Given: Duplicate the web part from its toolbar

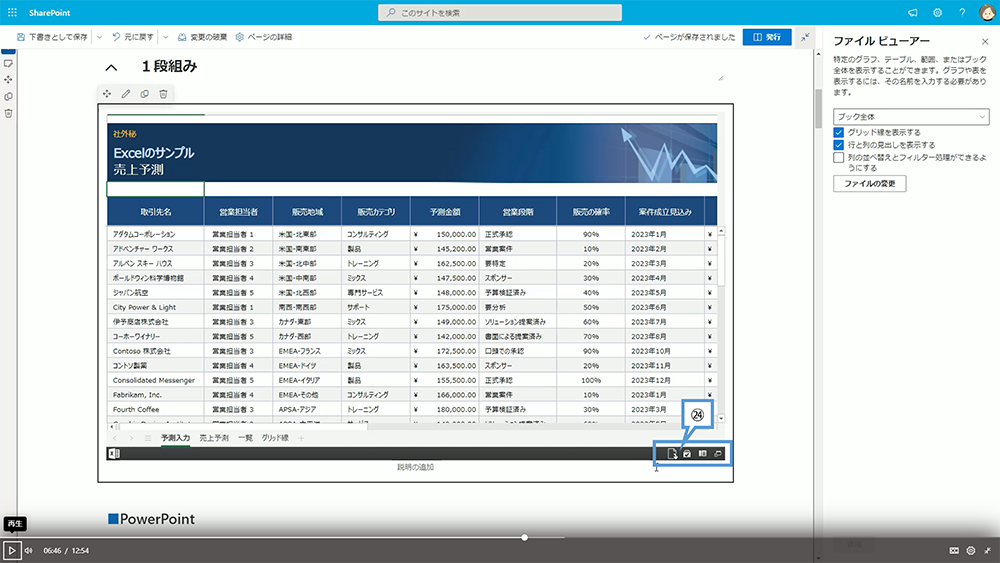Looking at the screenshot, I should (x=144, y=94).
